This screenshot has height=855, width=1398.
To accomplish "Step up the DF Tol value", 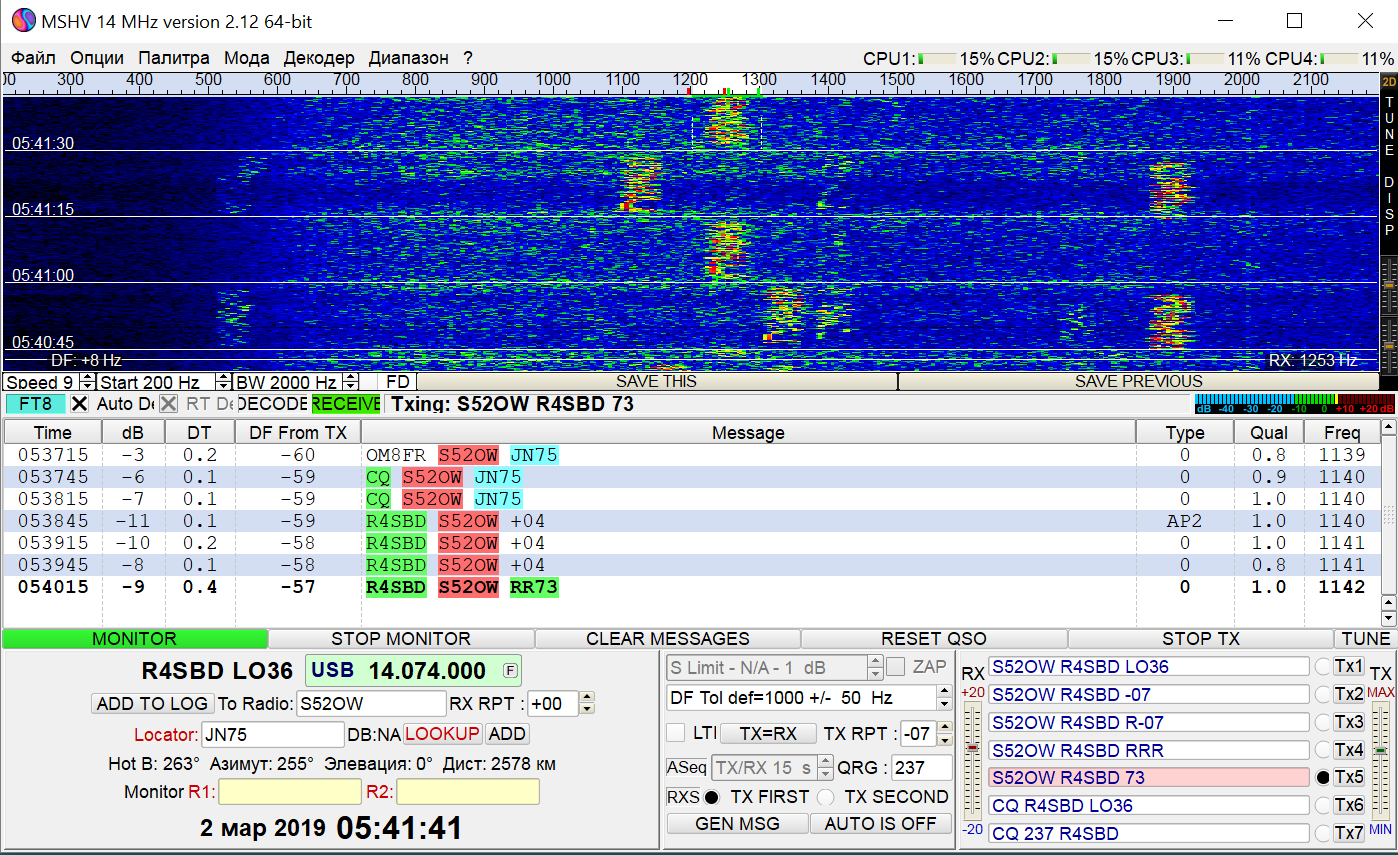I will (x=943, y=692).
